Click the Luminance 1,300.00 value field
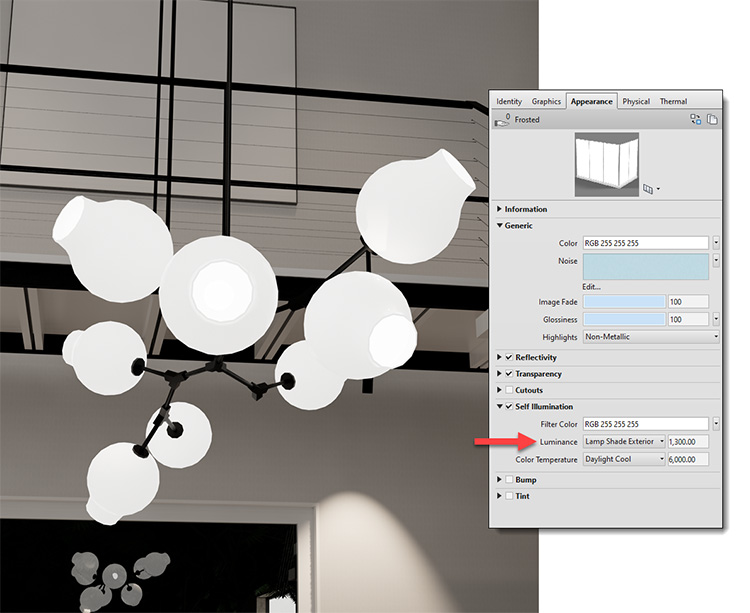The width and height of the screenshot is (750, 613). (688, 441)
